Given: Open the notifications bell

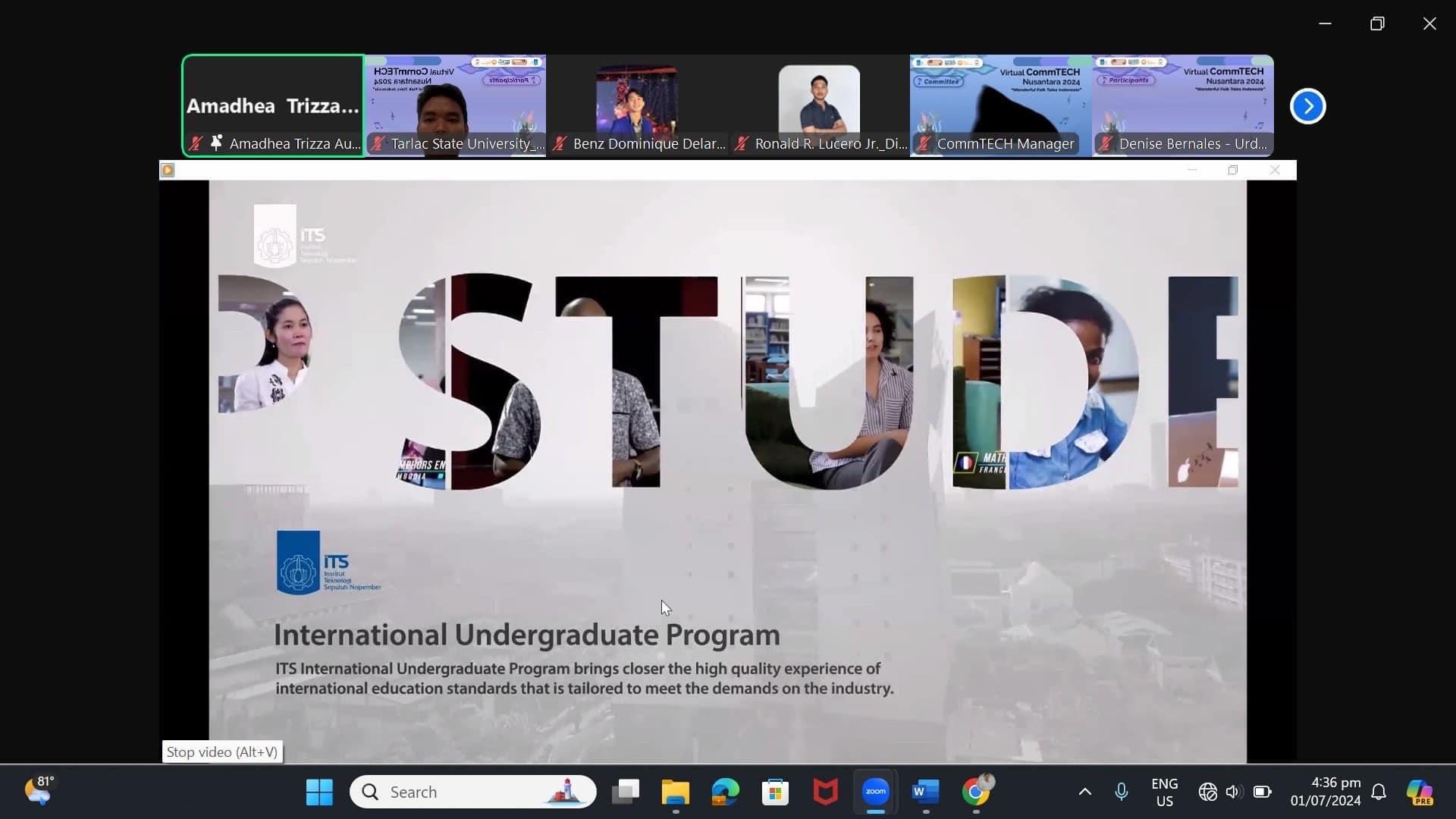Looking at the screenshot, I should (x=1379, y=792).
